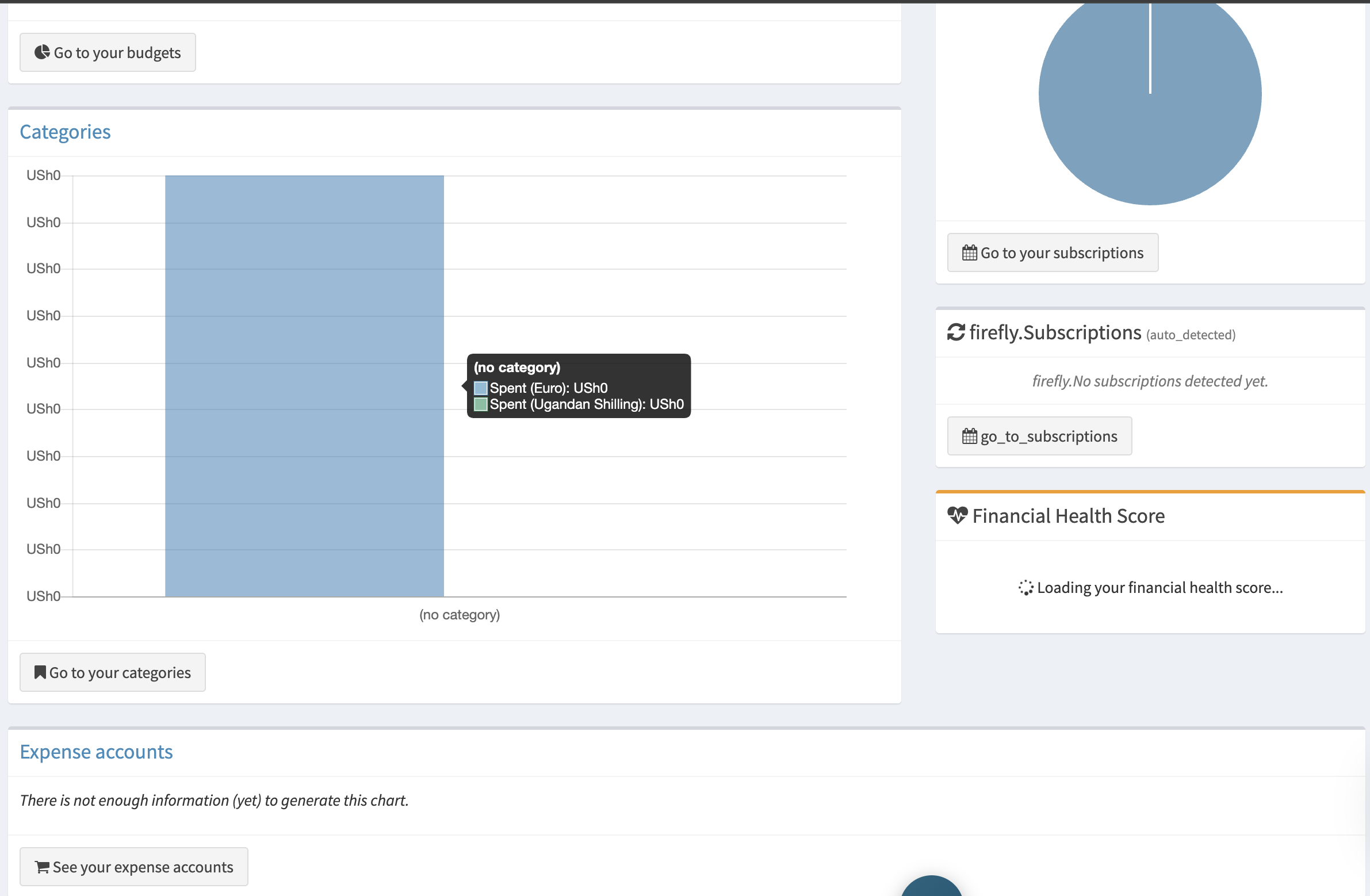Click the heartbeat icon beside Financial Health Score
The height and width of the screenshot is (896, 1370).
(x=957, y=516)
